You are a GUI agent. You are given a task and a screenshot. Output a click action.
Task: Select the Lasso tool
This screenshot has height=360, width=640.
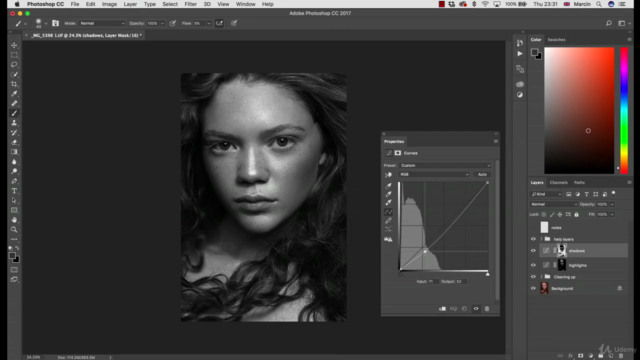point(14,64)
